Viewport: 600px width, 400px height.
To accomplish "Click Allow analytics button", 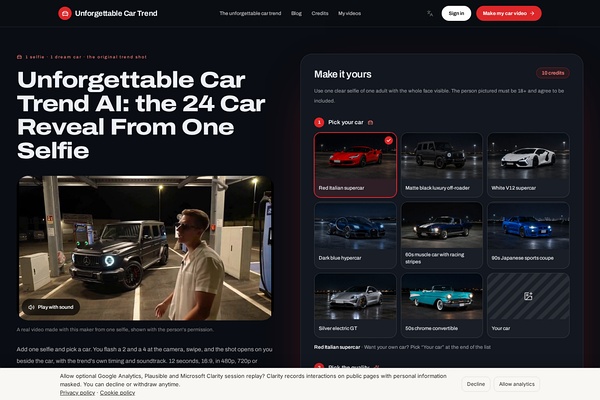I will [517, 384].
